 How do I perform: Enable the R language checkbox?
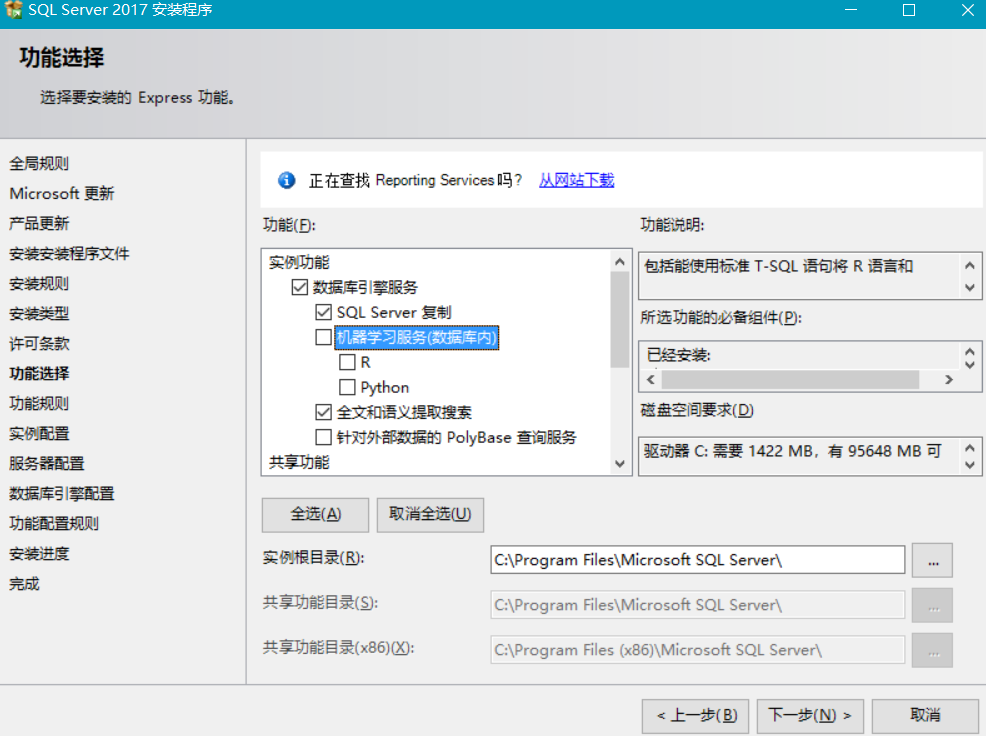click(x=347, y=362)
